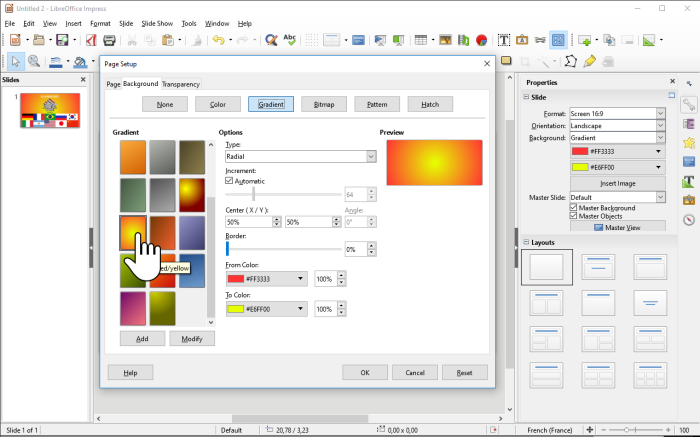Image resolution: width=700 pixels, height=437 pixels.
Task: Click the Find and Replace icon
Action: pyautogui.click(x=271, y=40)
